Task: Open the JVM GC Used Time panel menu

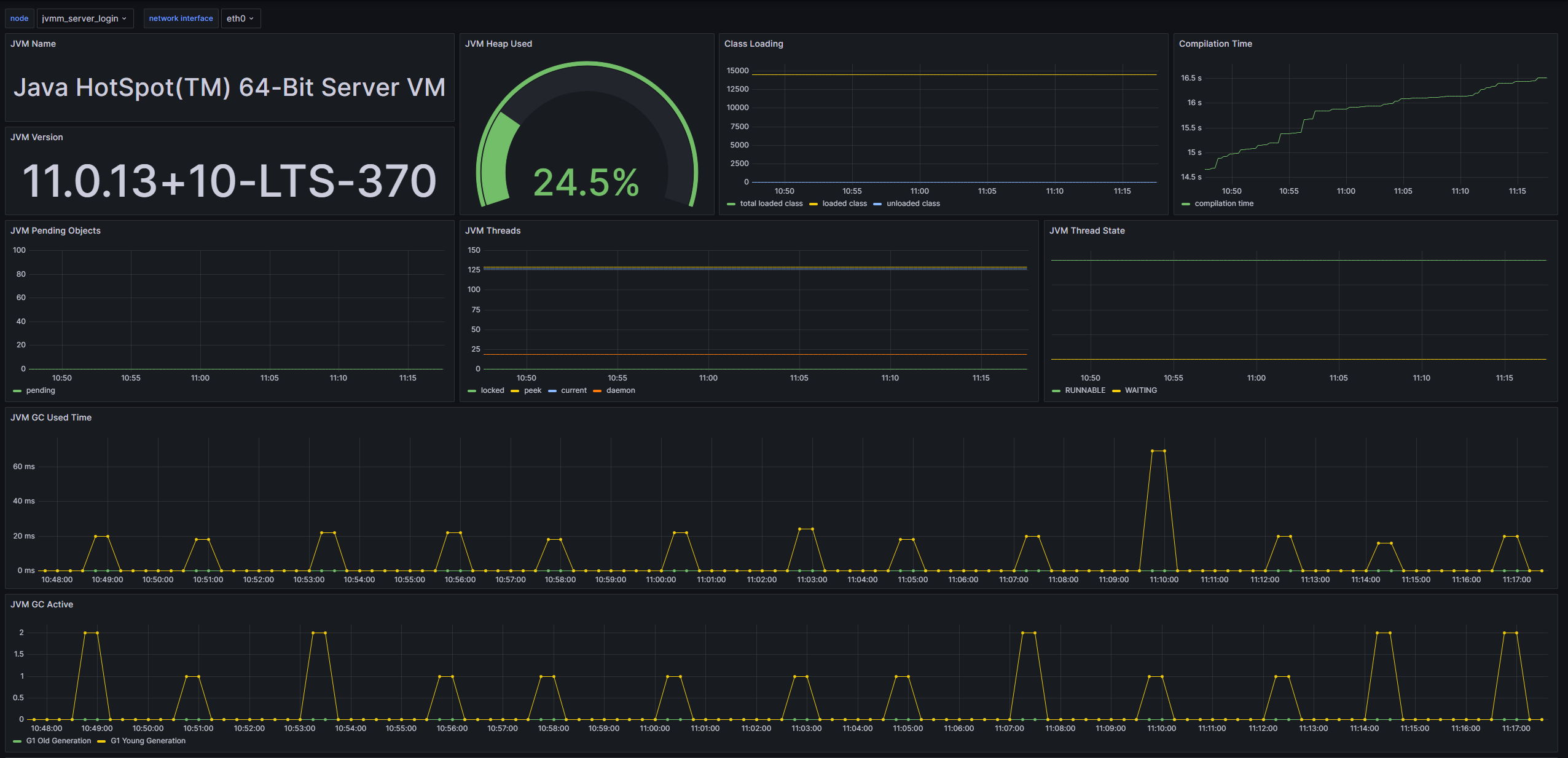Action: (51, 417)
